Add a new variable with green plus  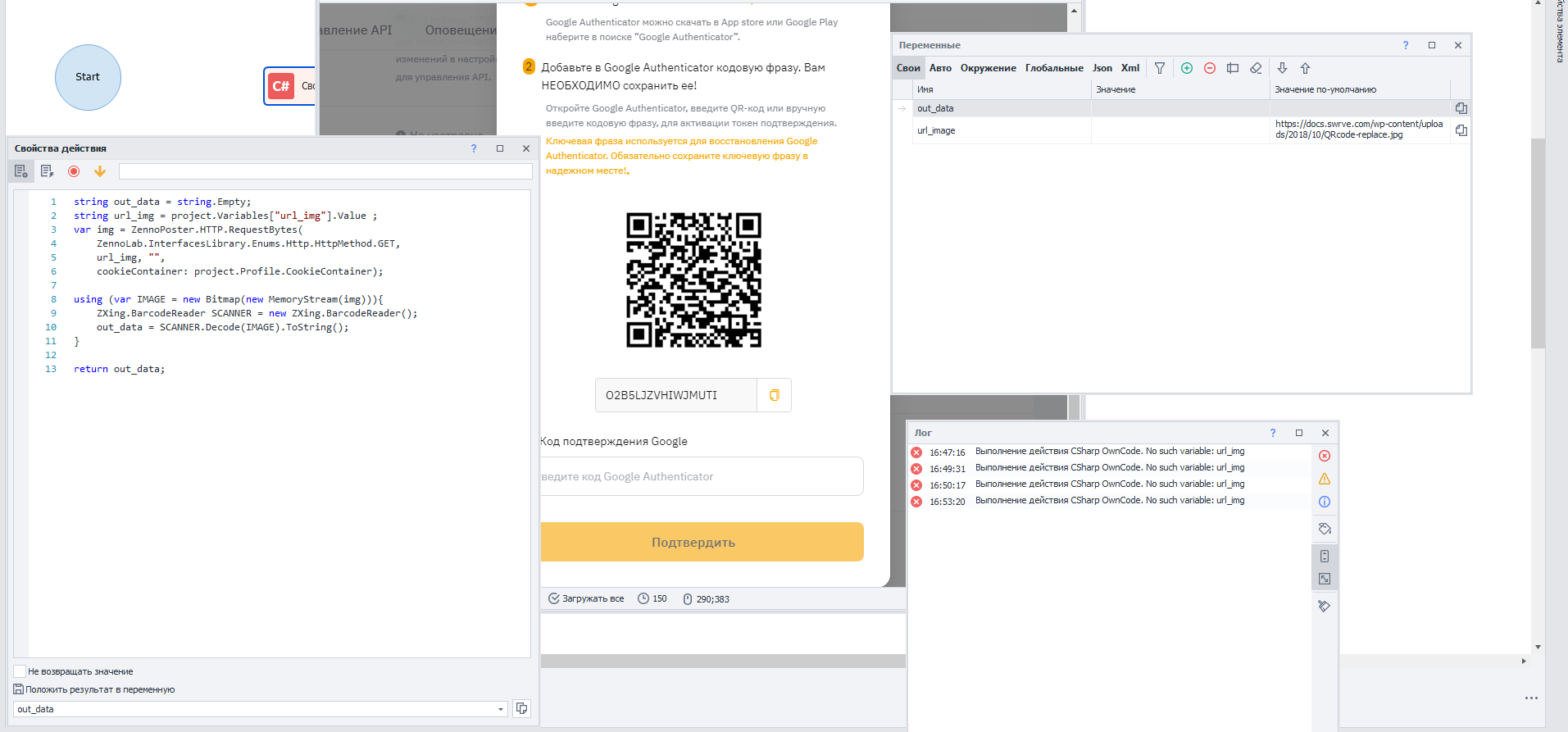[x=1187, y=68]
